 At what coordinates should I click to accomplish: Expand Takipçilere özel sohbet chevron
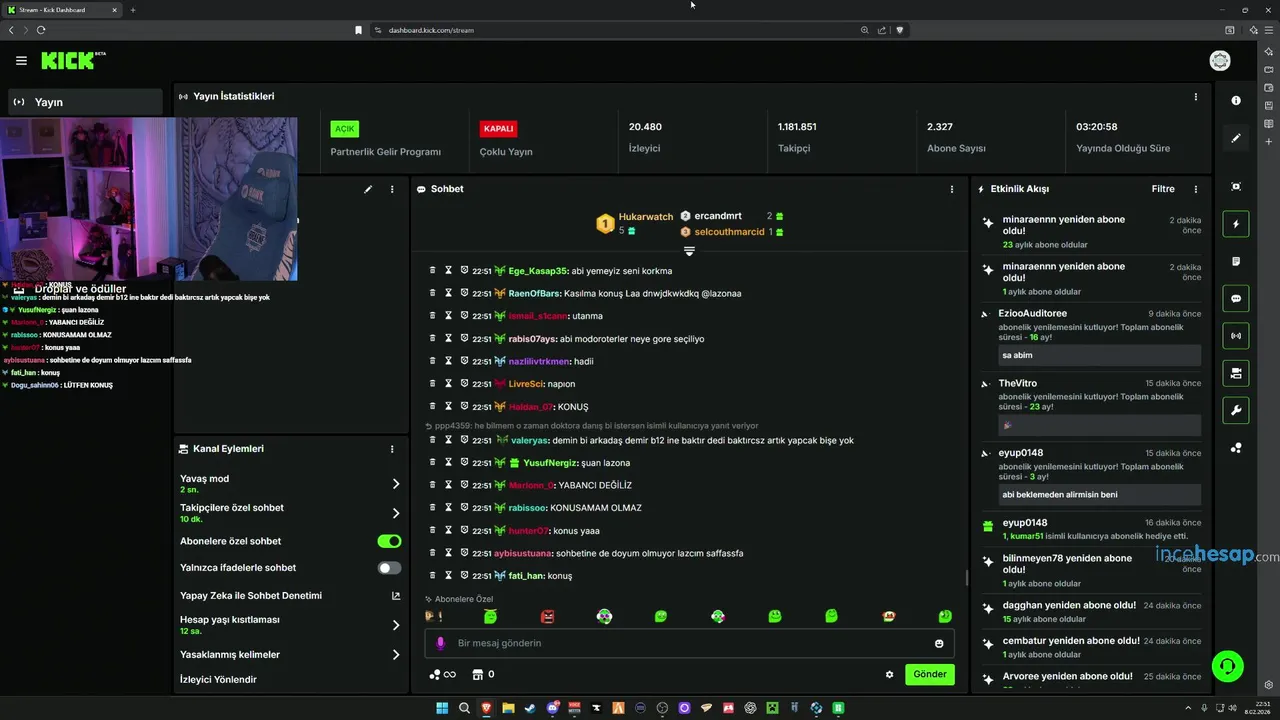[396, 513]
